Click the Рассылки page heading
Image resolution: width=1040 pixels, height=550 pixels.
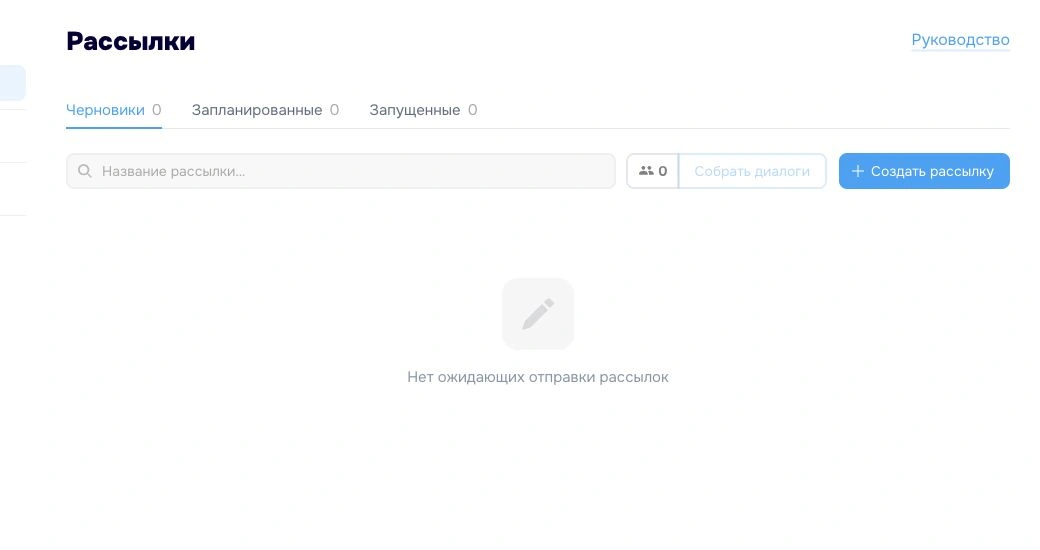[131, 41]
